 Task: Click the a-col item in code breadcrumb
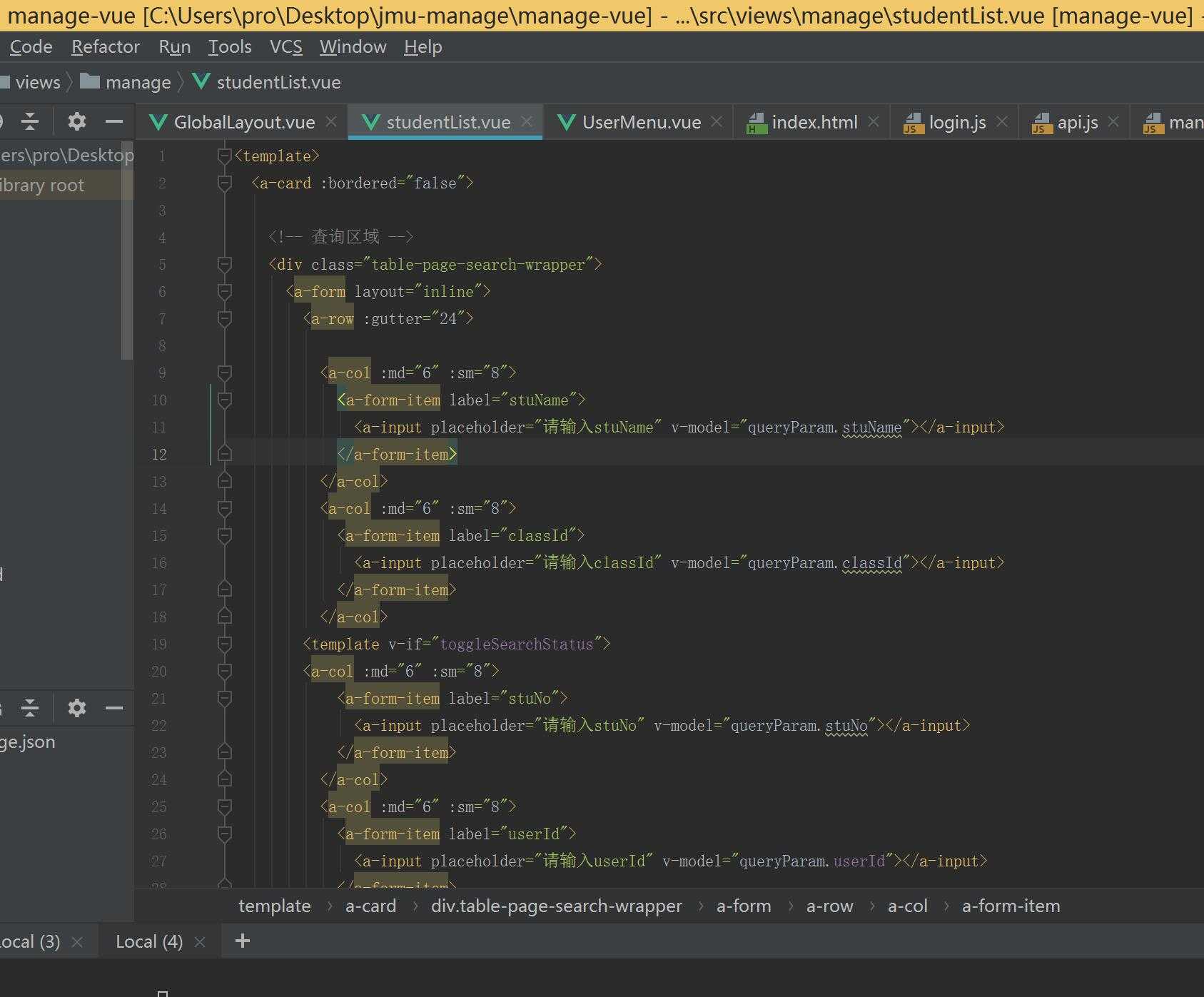[907, 906]
